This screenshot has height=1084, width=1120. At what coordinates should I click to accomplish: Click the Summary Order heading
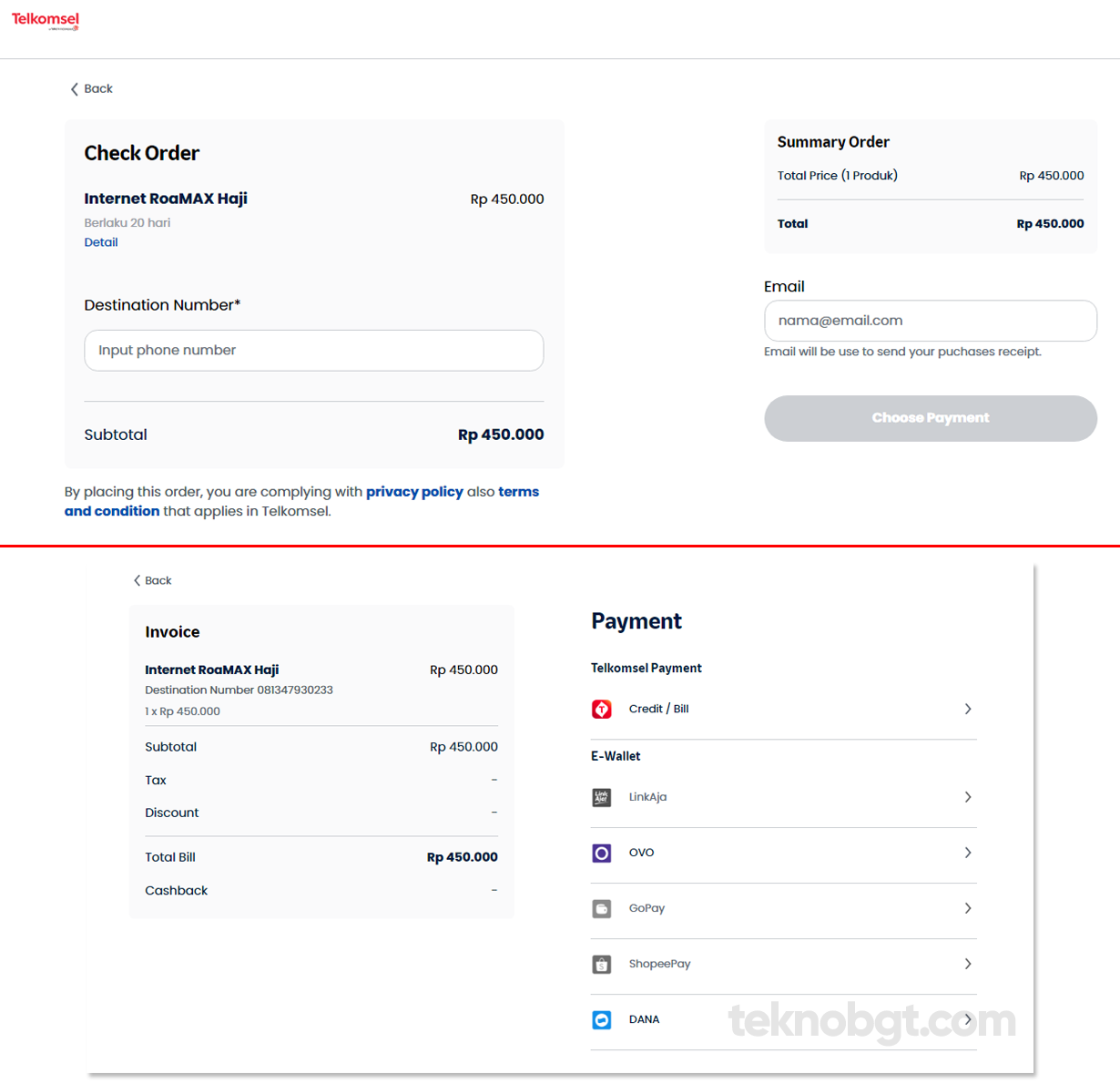(833, 142)
